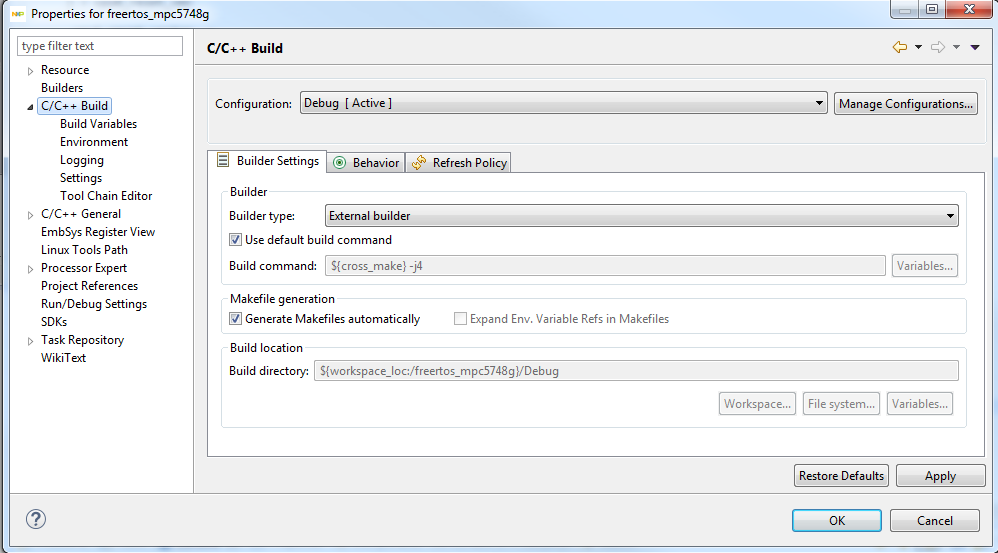Select WikiText in the tree
Image resolution: width=998 pixels, height=553 pixels.
(63, 358)
